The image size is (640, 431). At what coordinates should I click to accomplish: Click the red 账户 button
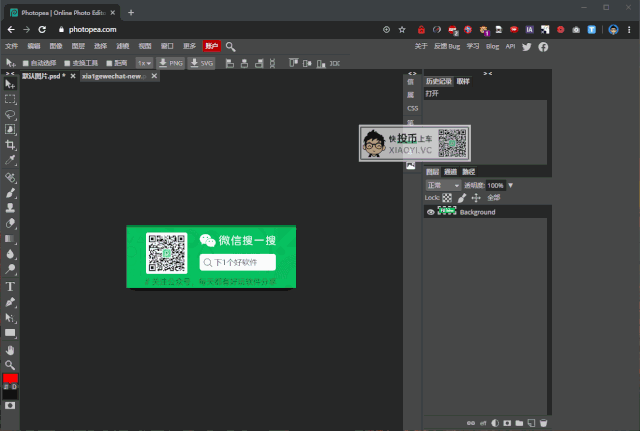click(x=211, y=46)
